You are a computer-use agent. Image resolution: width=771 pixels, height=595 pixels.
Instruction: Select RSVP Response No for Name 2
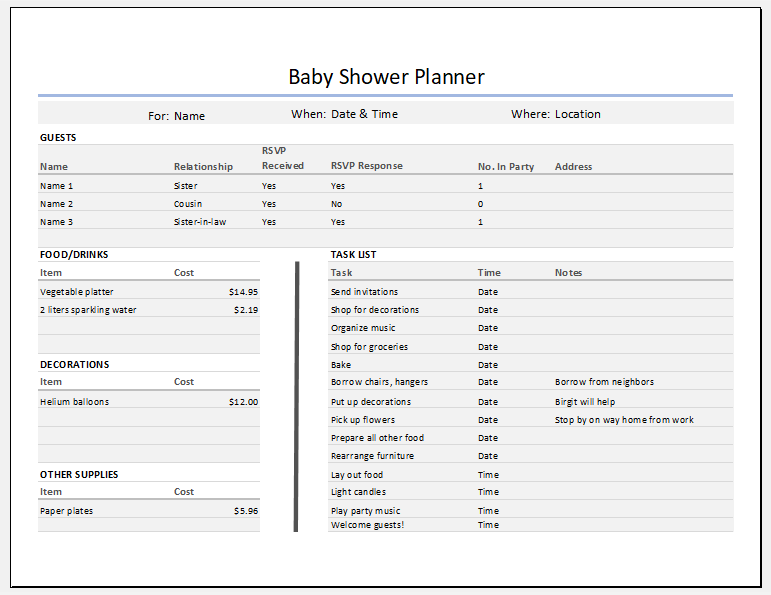336,204
